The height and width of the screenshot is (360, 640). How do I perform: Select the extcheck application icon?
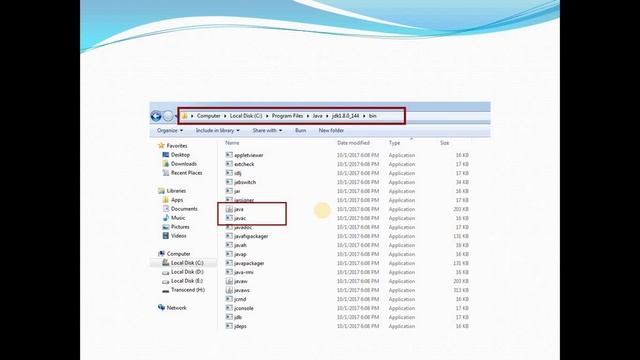[x=229, y=164]
